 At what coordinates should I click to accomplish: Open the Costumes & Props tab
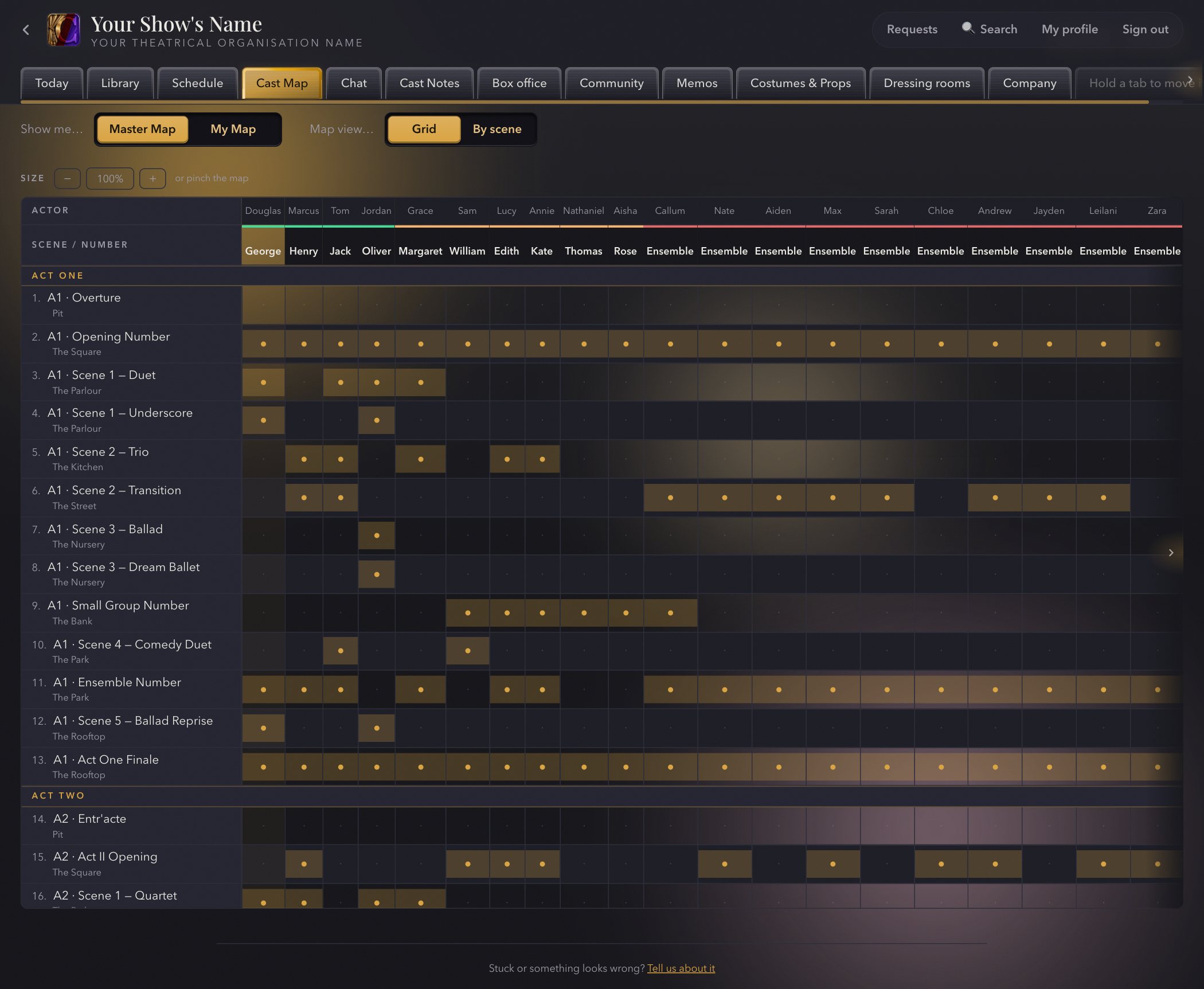point(800,84)
